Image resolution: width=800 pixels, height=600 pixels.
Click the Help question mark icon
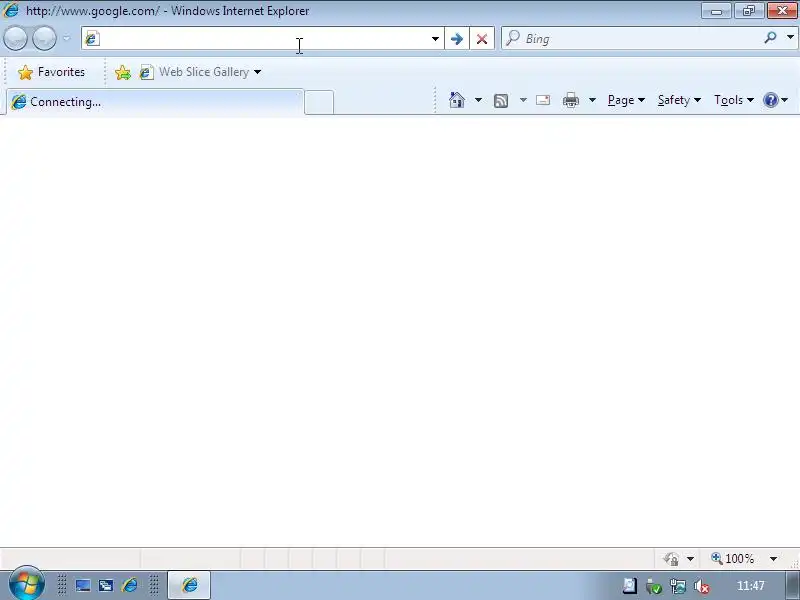(770, 100)
